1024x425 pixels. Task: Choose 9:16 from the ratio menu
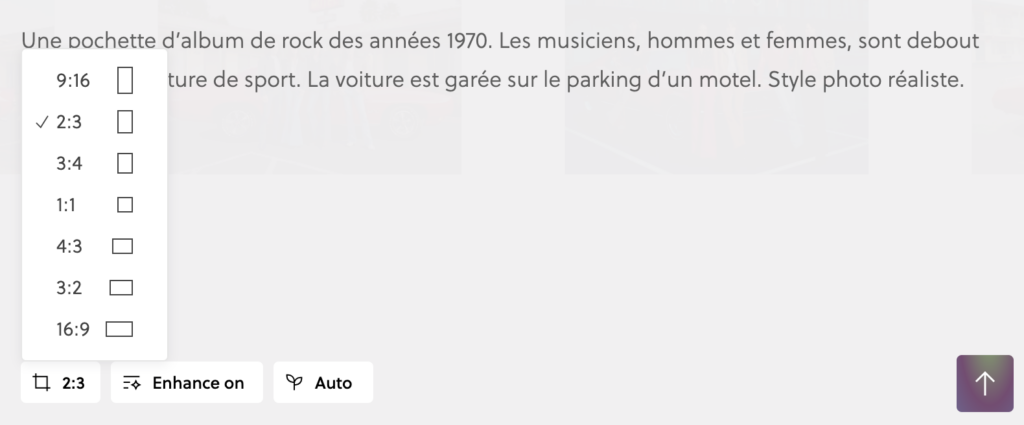coord(73,80)
